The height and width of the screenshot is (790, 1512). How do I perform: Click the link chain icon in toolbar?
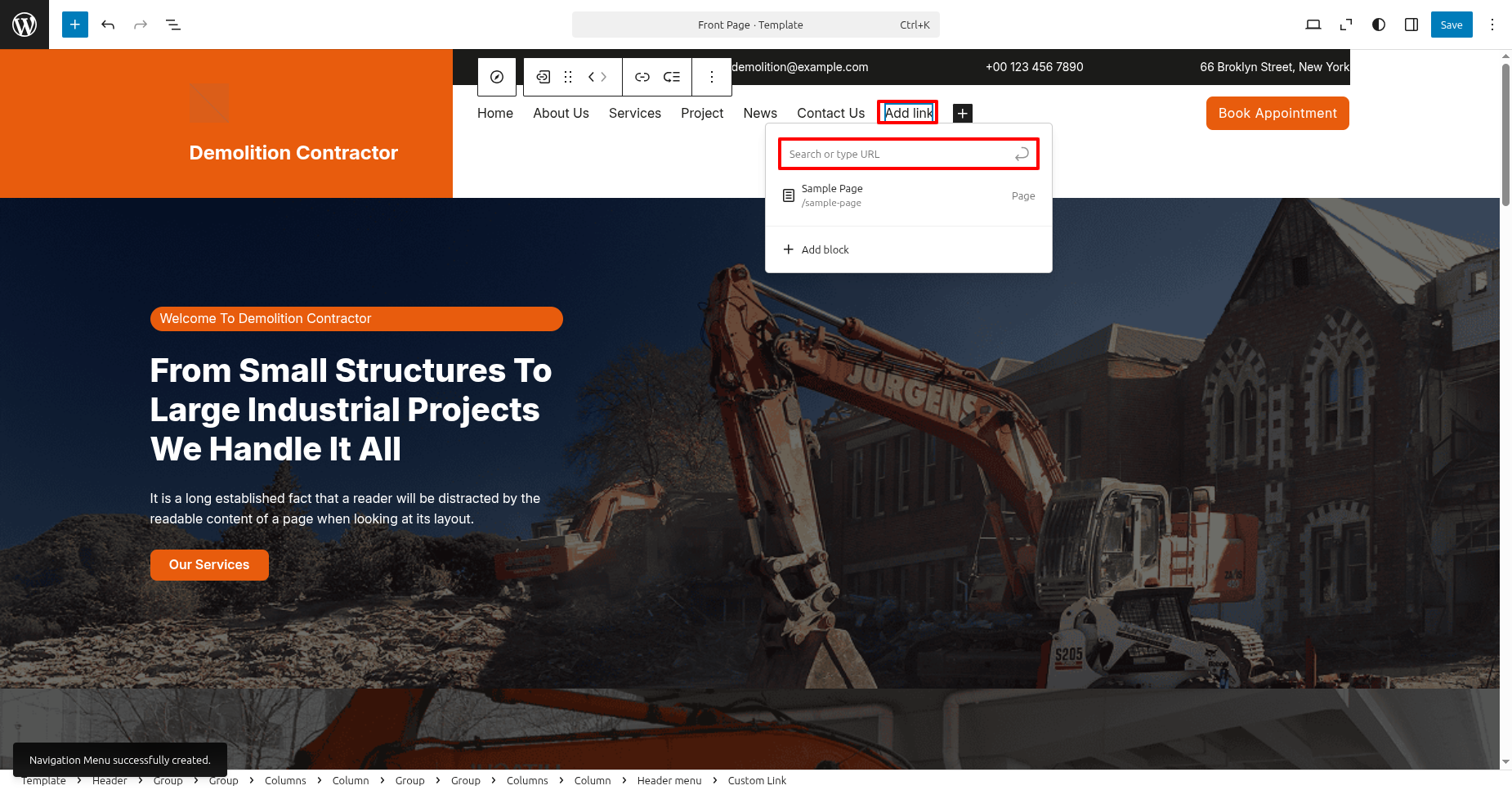point(642,77)
